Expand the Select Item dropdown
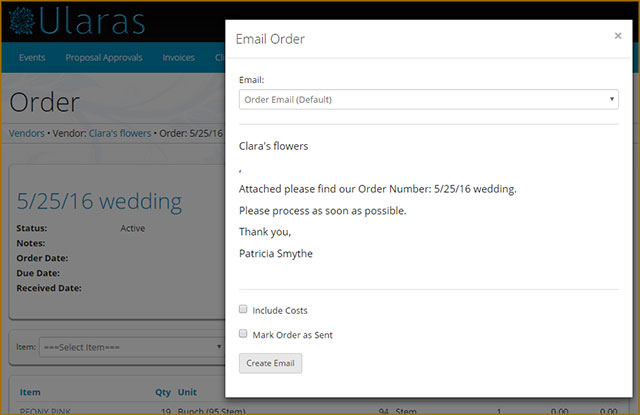 [131, 347]
